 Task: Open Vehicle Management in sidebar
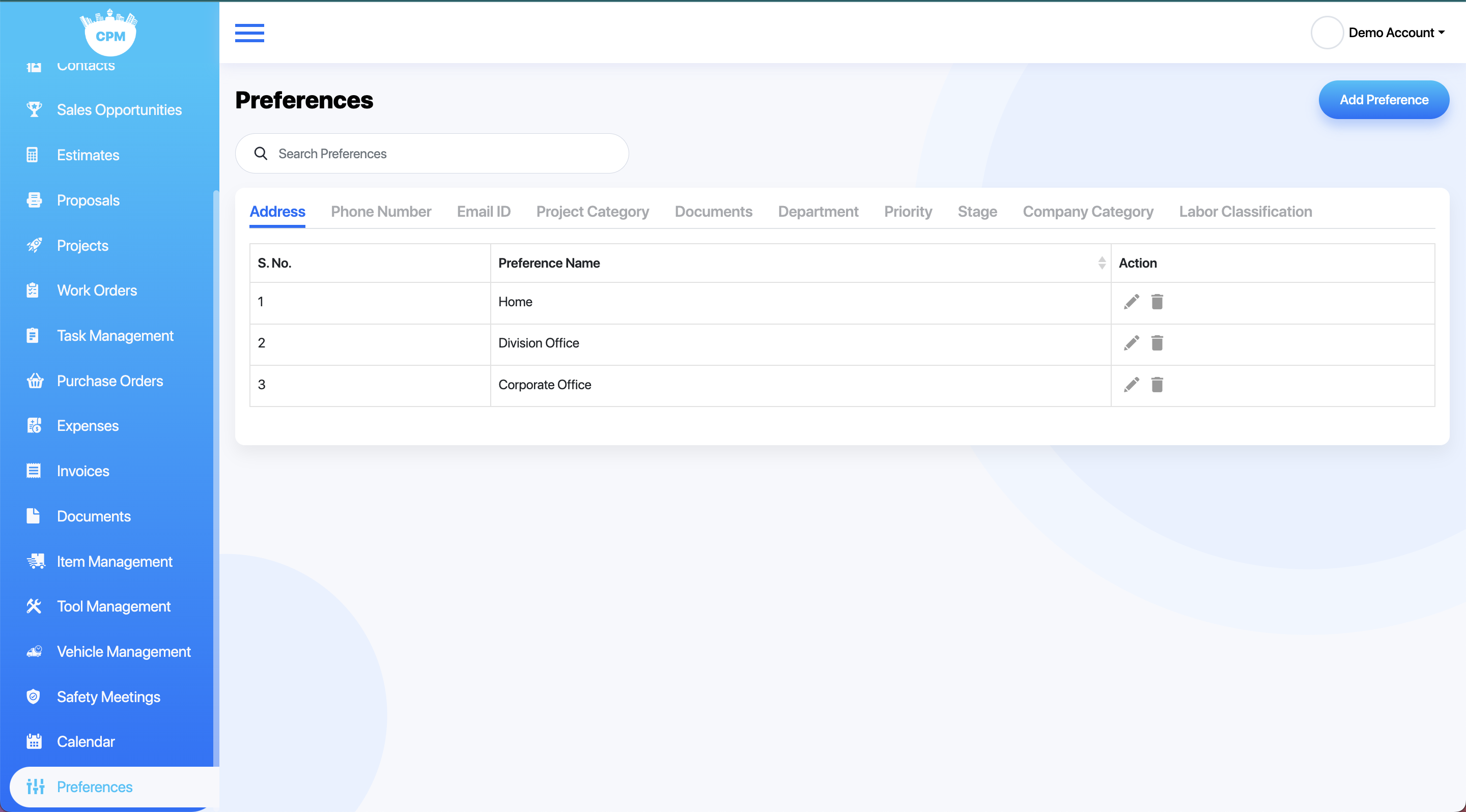pyautogui.click(x=124, y=651)
